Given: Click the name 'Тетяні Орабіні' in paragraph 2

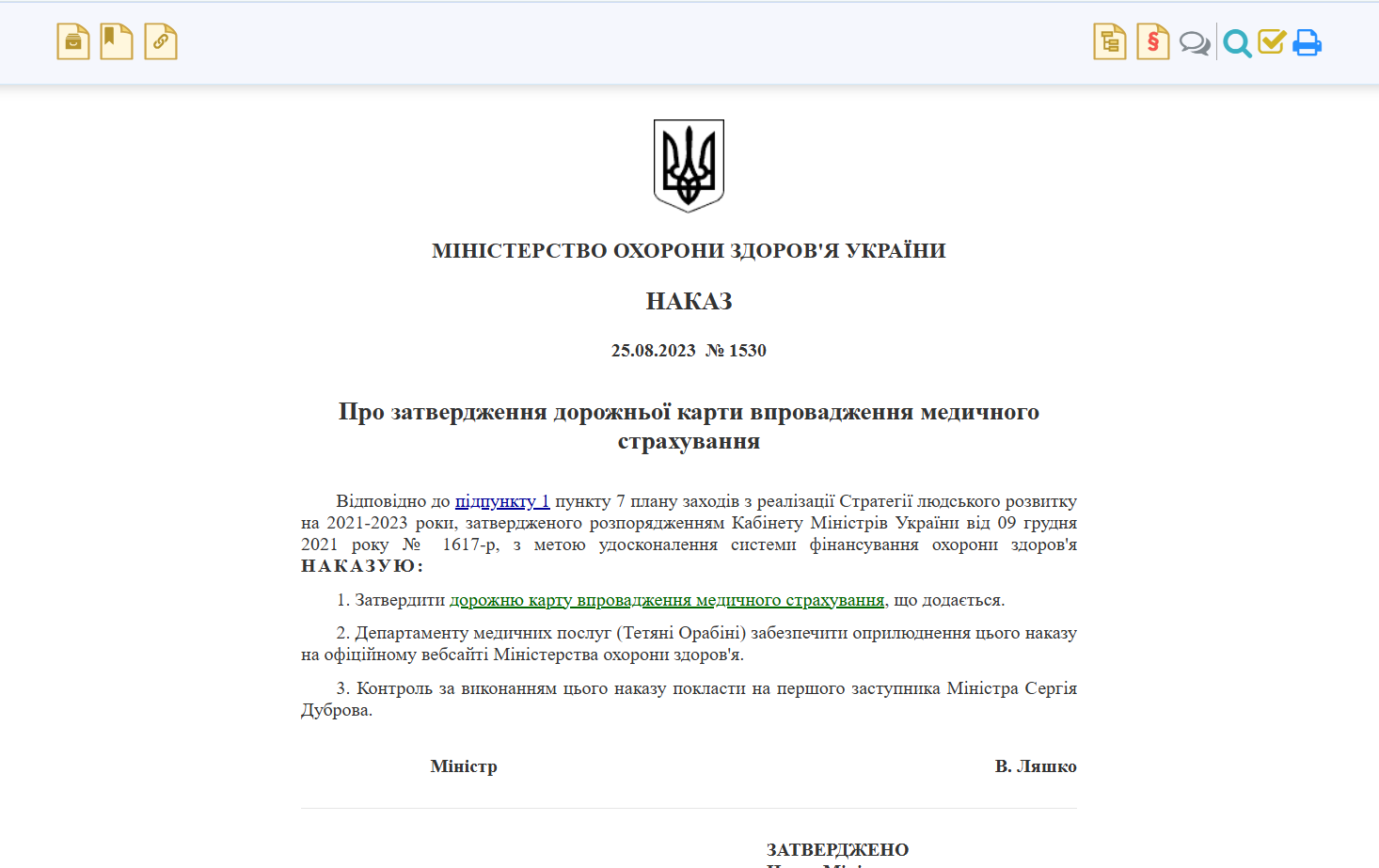Looking at the screenshot, I should (684, 633).
